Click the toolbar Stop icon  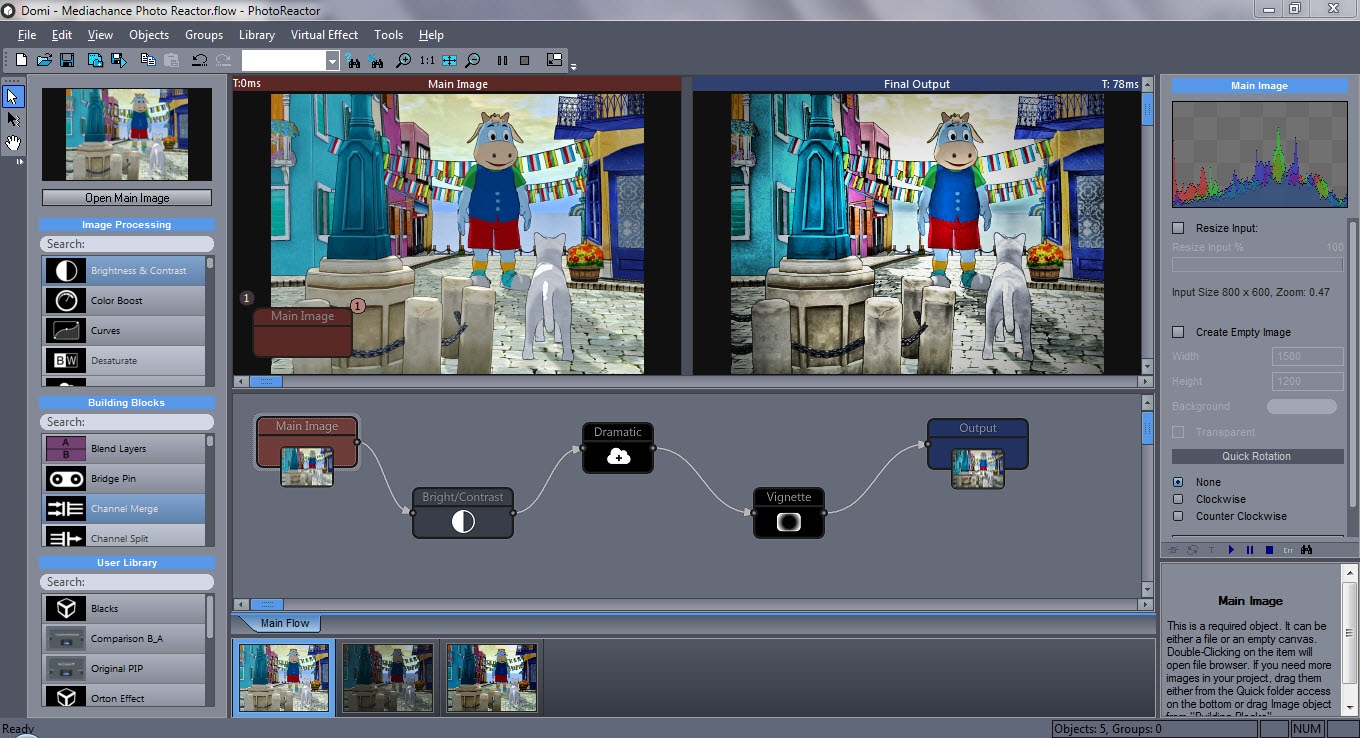pyautogui.click(x=524, y=61)
